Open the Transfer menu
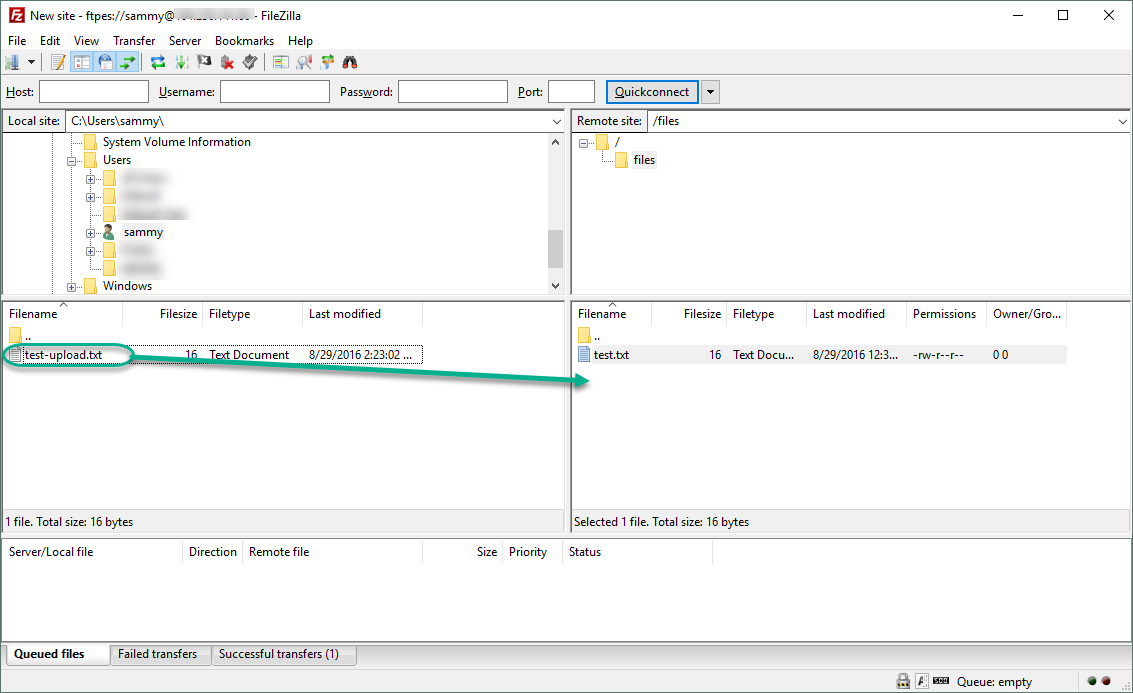 click(134, 40)
